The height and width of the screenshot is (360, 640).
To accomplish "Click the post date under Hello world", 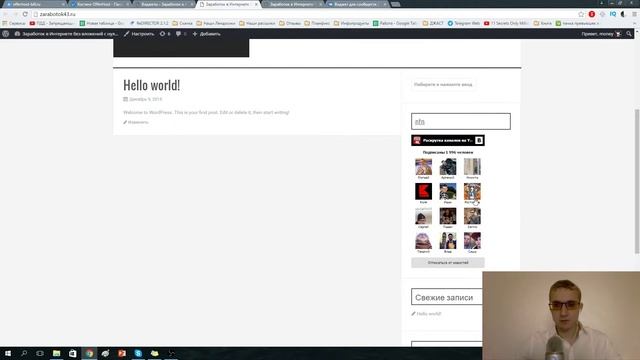I will click(146, 99).
